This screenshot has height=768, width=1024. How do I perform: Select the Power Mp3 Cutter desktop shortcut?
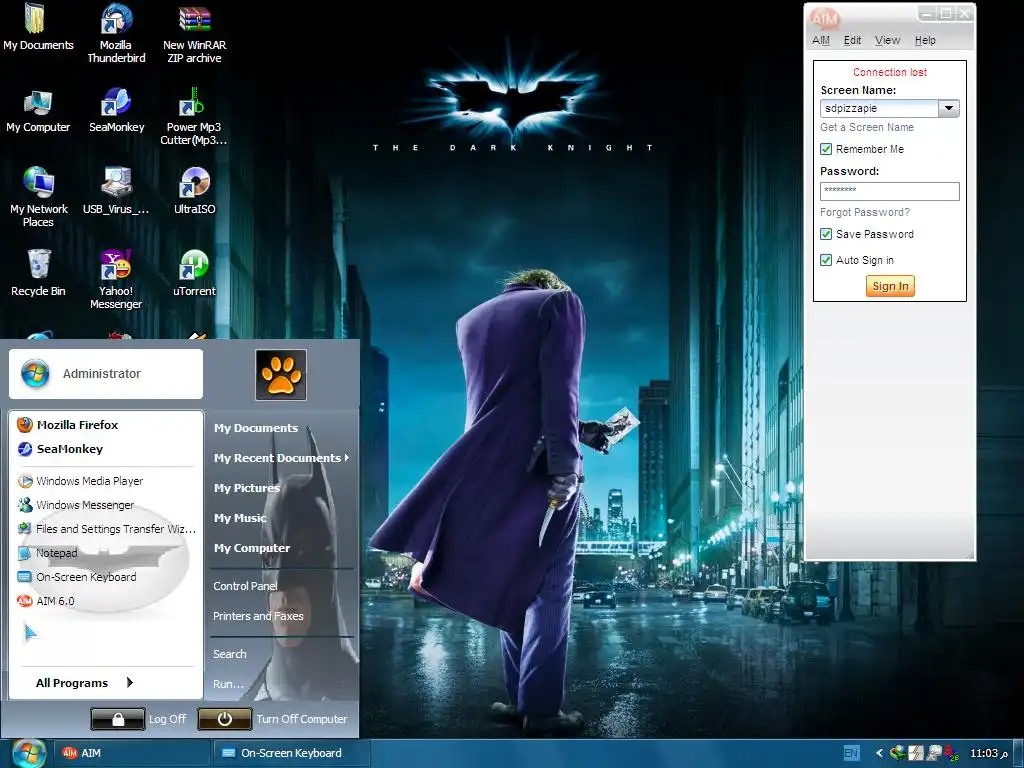coord(193,116)
